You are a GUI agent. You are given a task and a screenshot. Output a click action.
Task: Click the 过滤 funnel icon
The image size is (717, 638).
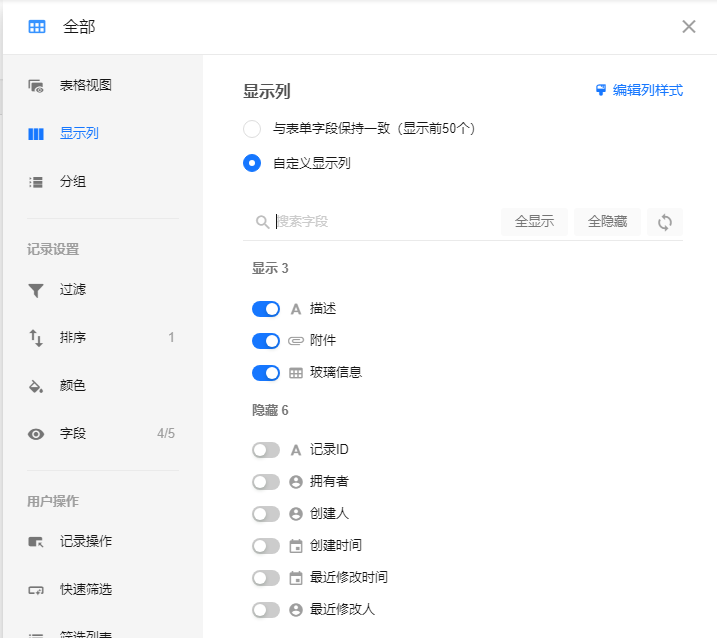[36, 290]
